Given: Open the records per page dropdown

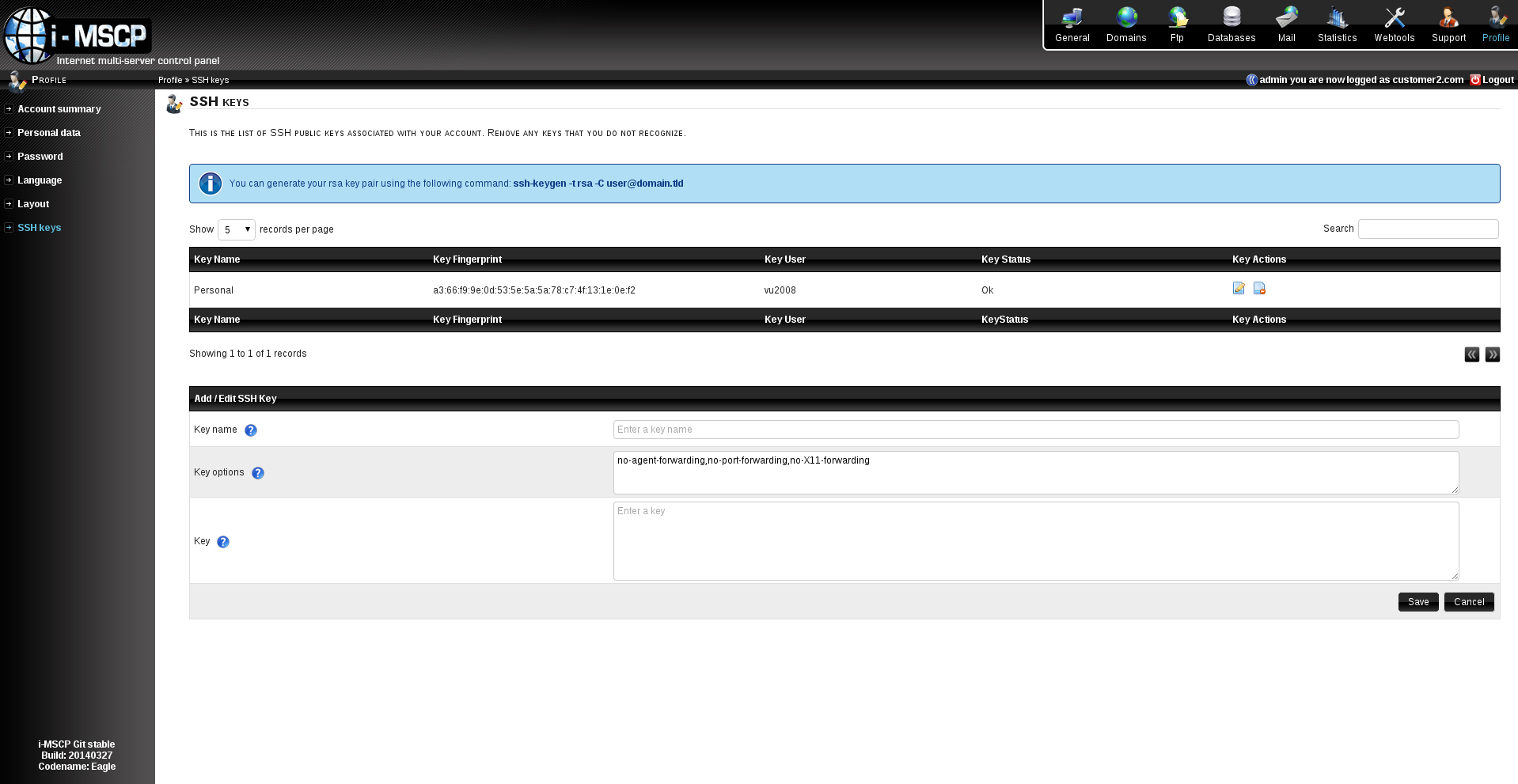Looking at the screenshot, I should (x=236, y=229).
